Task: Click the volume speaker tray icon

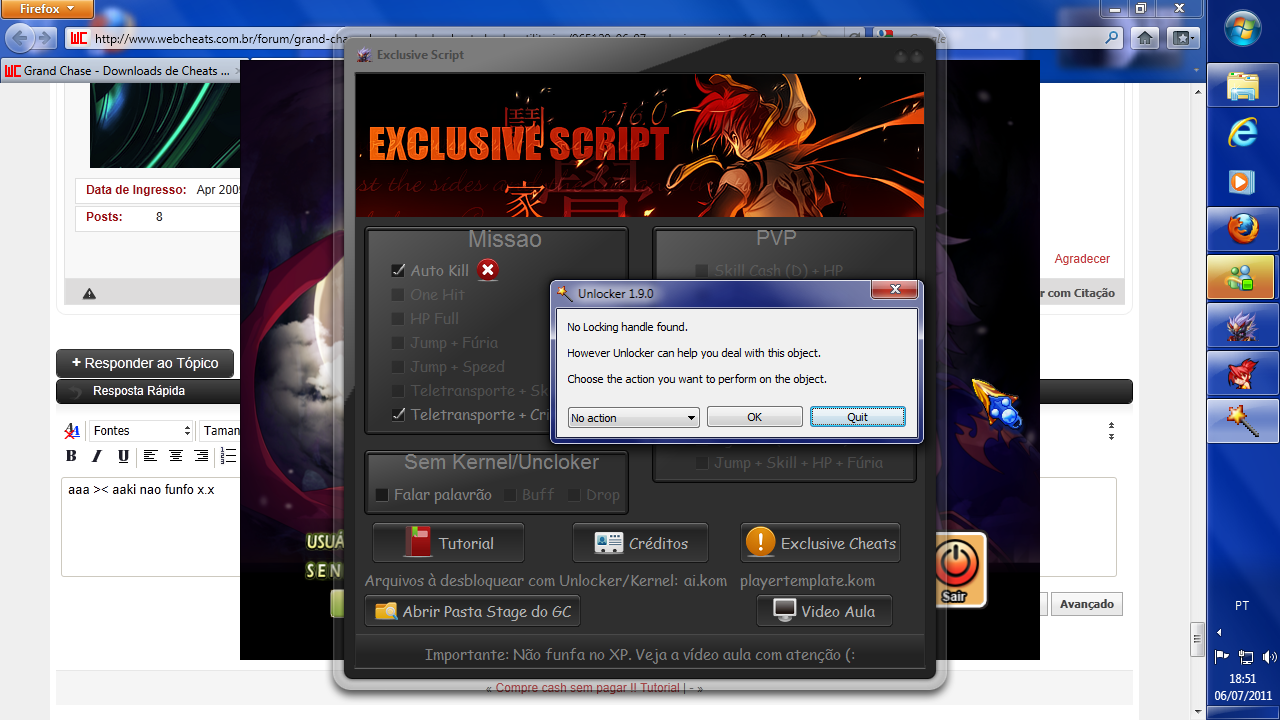Action: [x=1269, y=657]
